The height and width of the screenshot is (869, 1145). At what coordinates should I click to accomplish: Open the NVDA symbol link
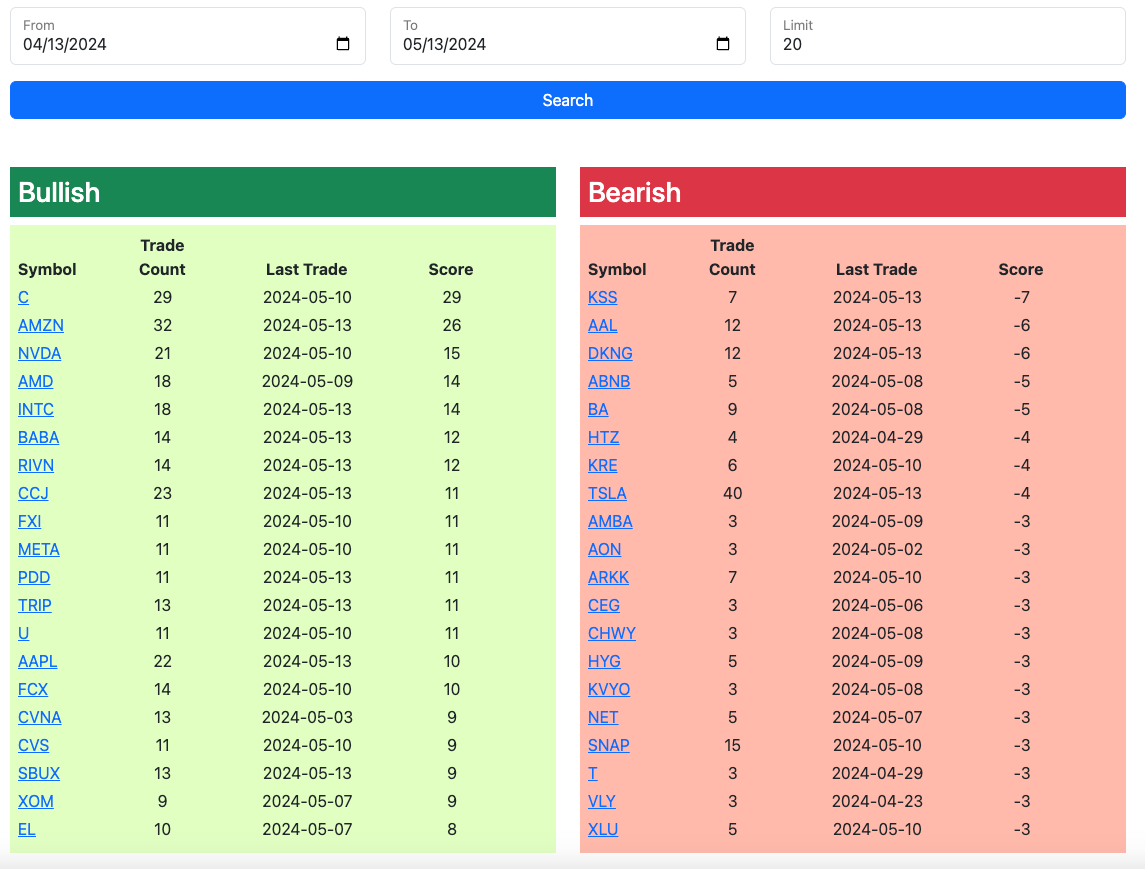coord(39,353)
